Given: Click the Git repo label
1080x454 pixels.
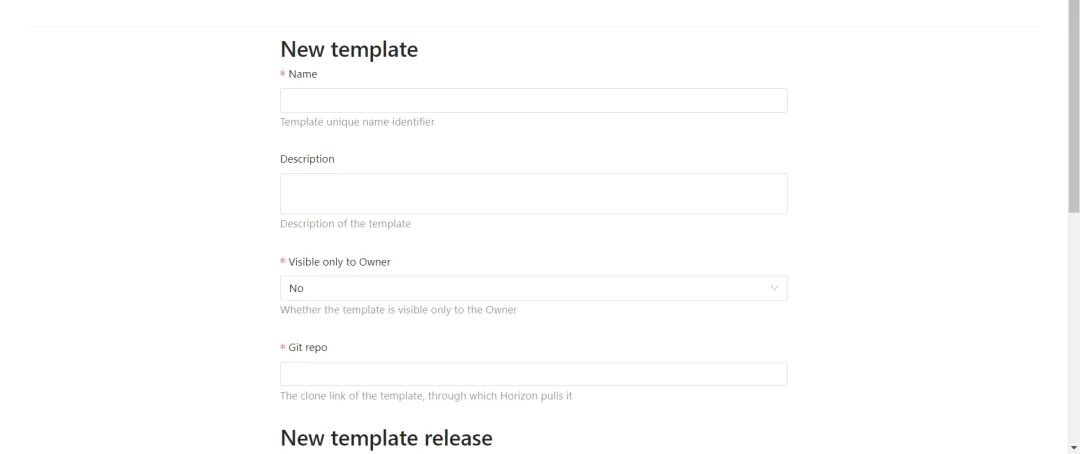Looking at the screenshot, I should [308, 347].
